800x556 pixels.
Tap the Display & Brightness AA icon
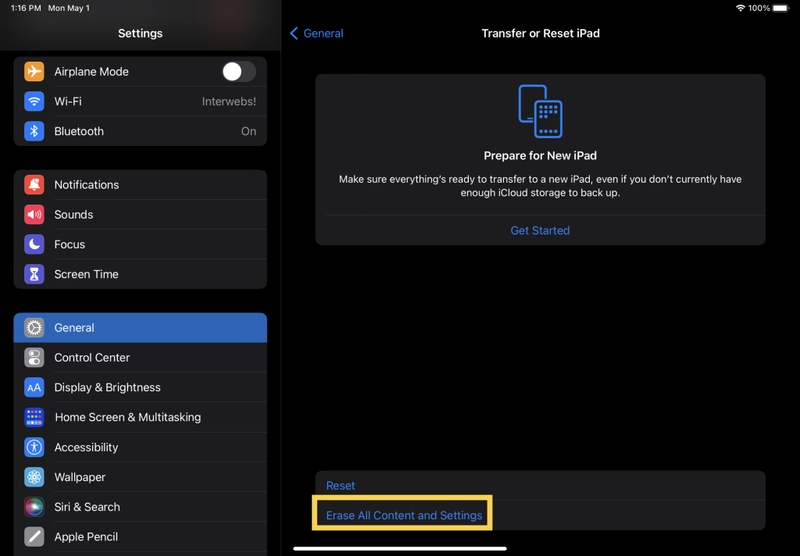tap(34, 388)
